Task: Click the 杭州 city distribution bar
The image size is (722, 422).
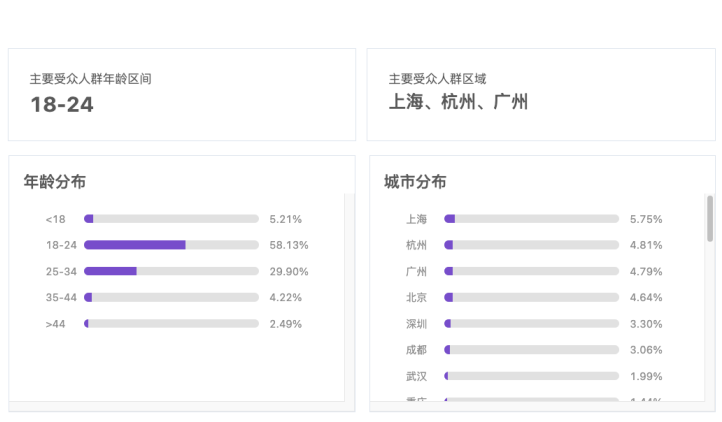Action: (x=531, y=245)
